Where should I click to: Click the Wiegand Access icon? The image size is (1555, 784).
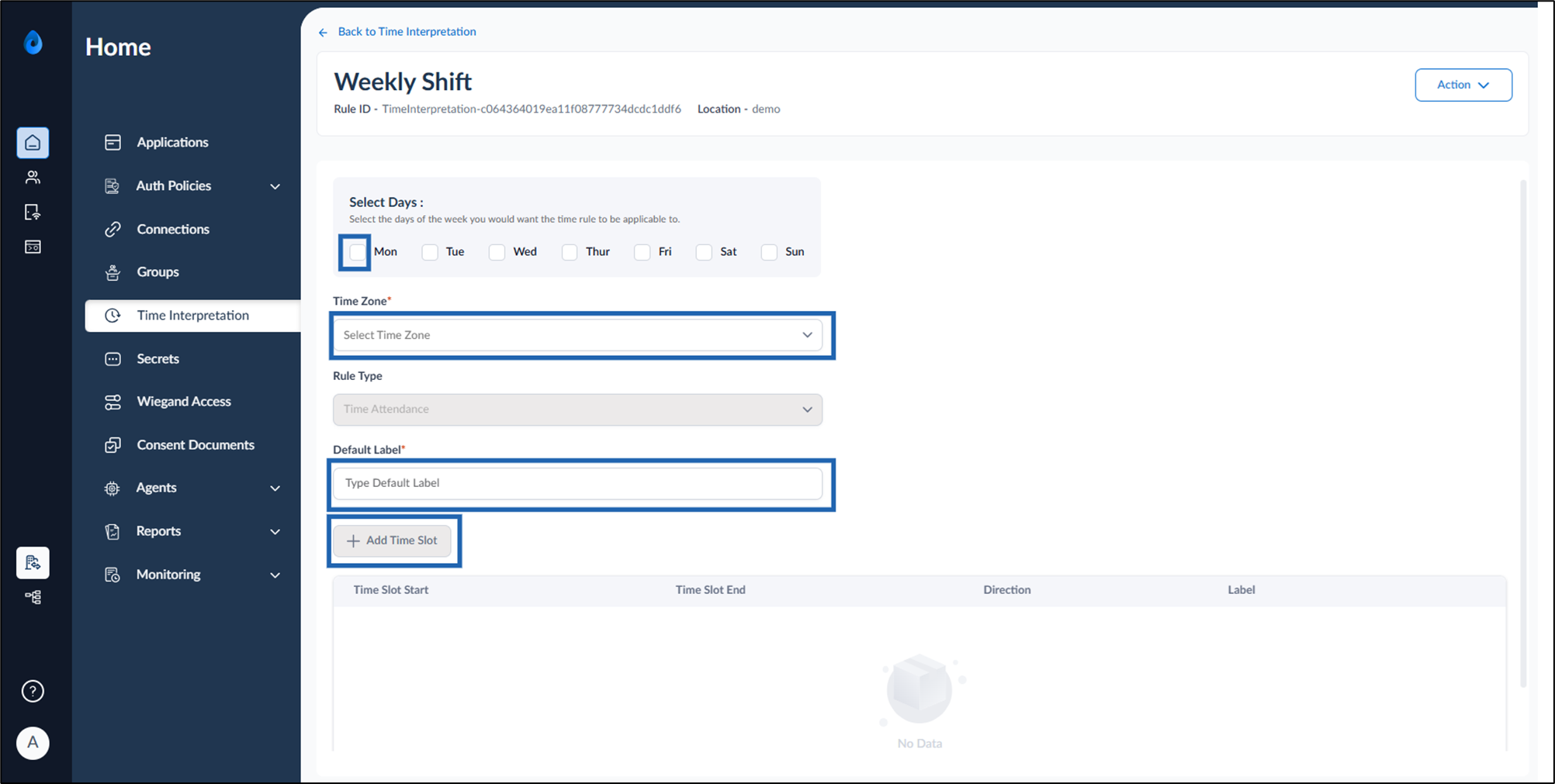point(113,402)
